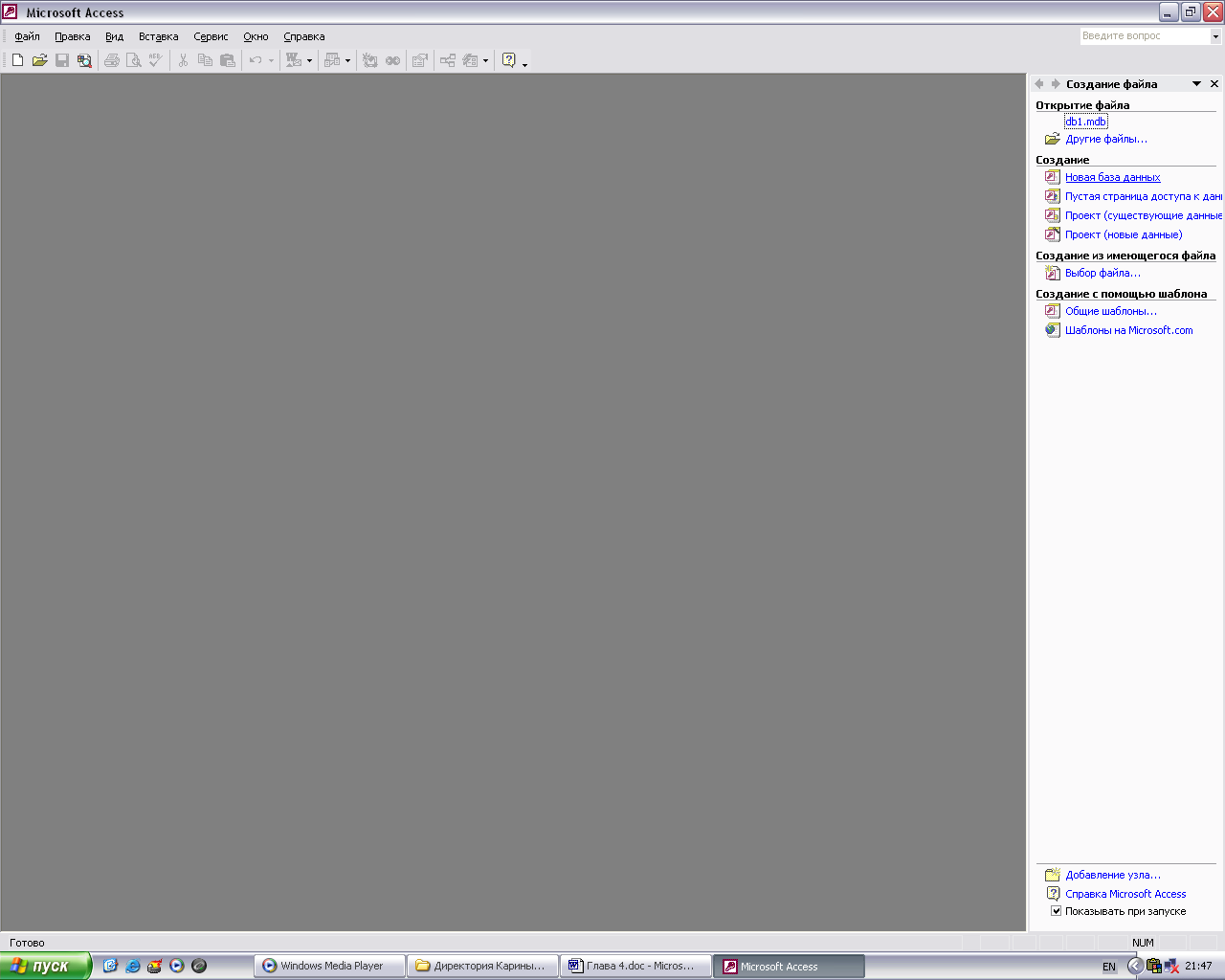Click the Code toolbar icon

(370, 60)
